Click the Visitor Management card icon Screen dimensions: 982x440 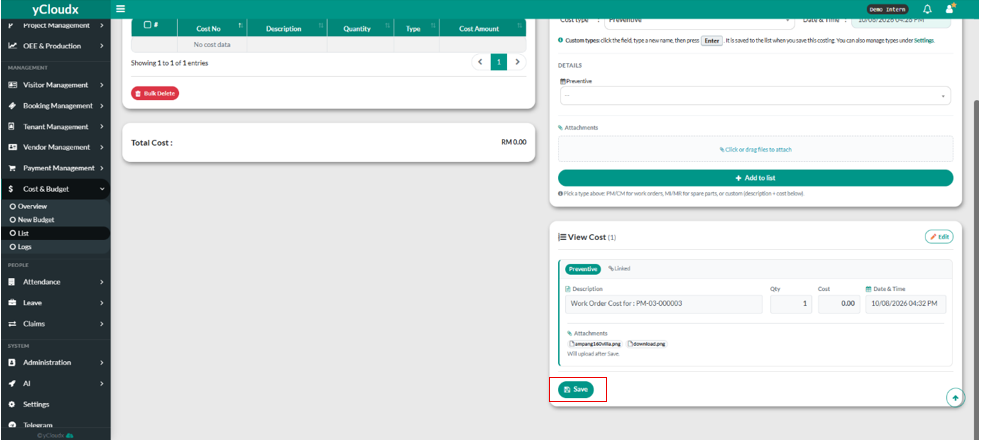(12, 85)
